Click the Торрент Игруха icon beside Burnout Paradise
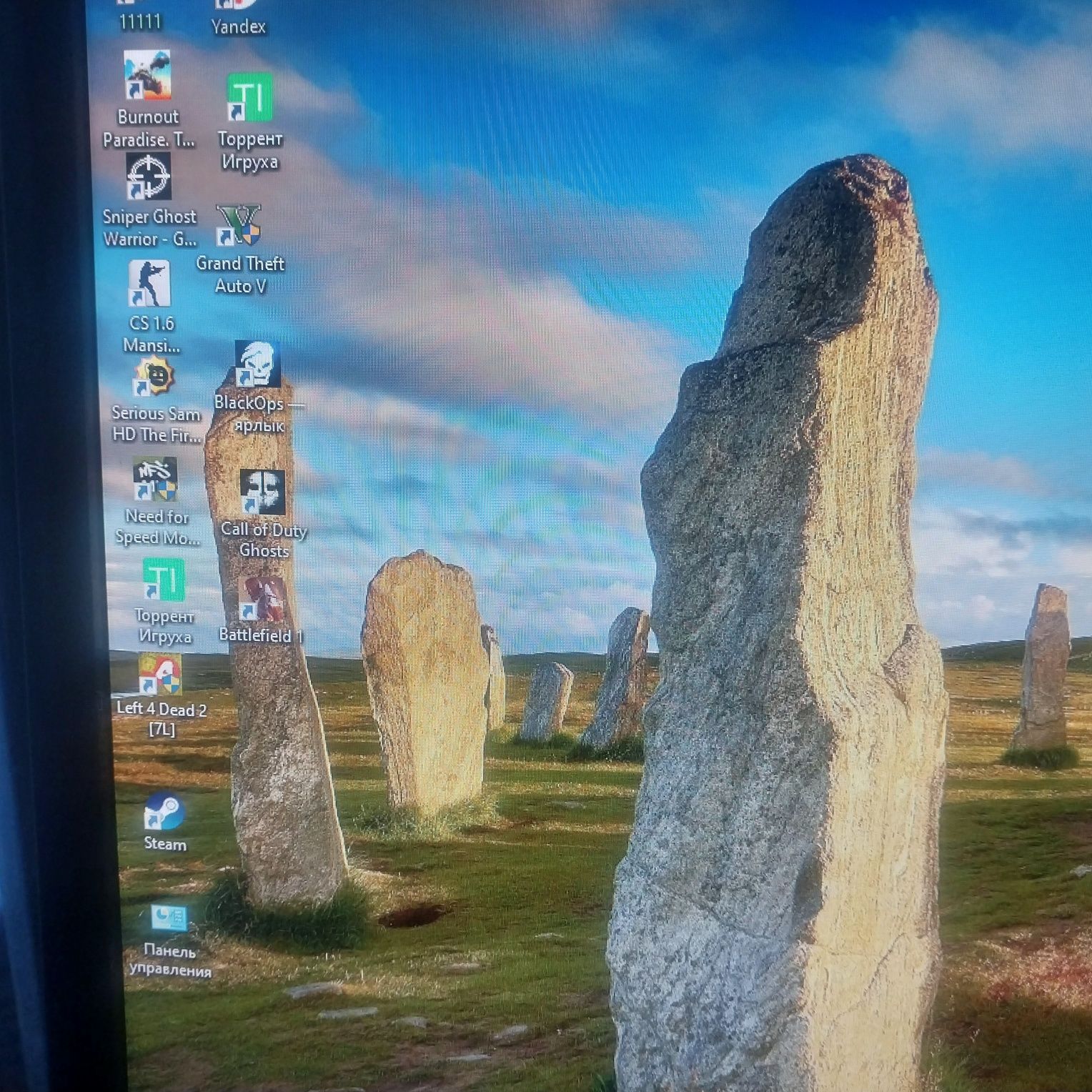Viewport: 1092px width, 1092px height. (249, 97)
